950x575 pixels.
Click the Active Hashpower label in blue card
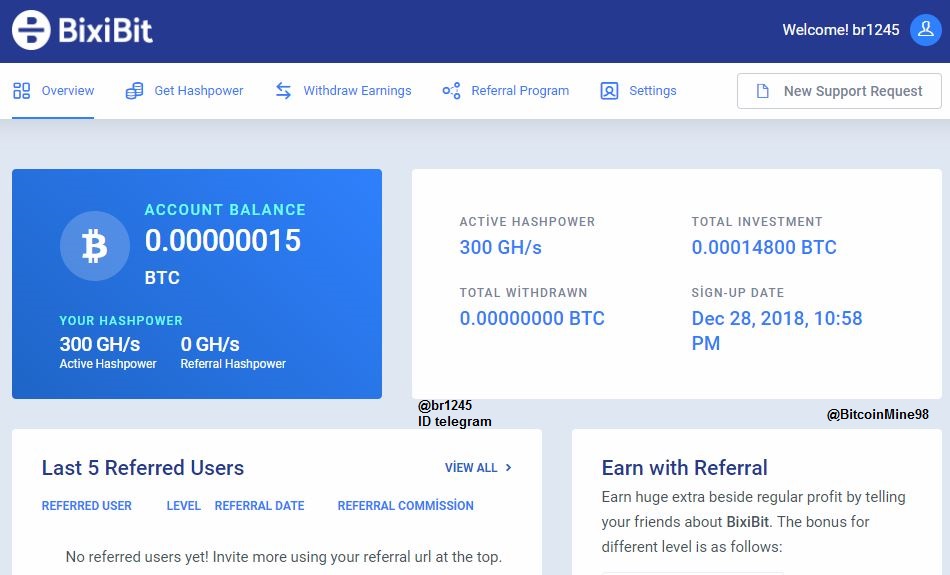(108, 364)
